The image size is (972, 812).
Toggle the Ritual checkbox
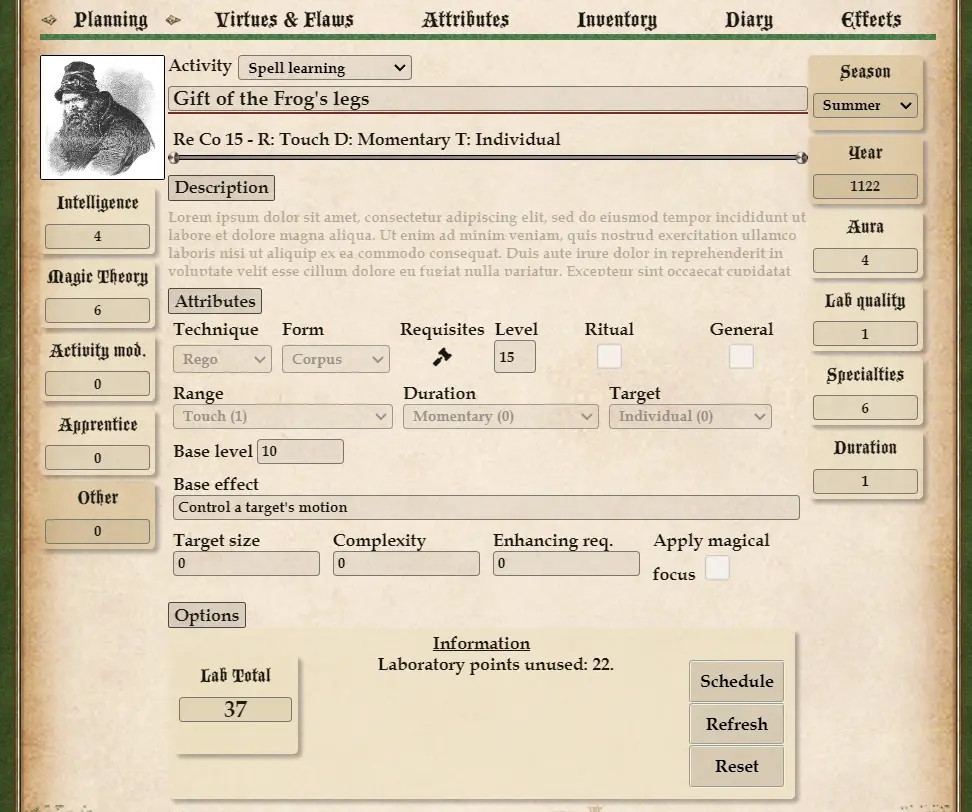point(609,357)
